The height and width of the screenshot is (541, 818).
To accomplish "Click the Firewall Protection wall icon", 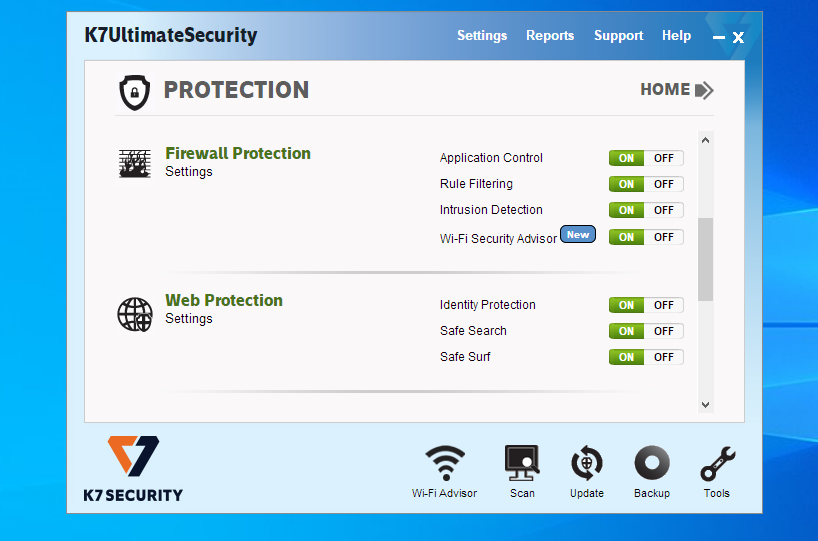I will 135,163.
